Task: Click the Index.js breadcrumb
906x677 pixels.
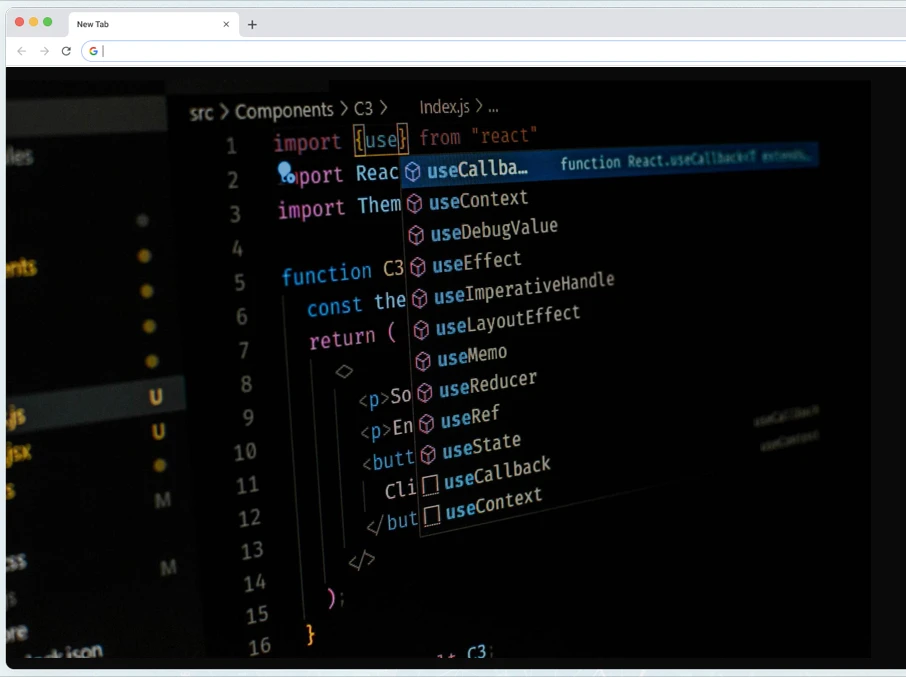Action: point(444,107)
